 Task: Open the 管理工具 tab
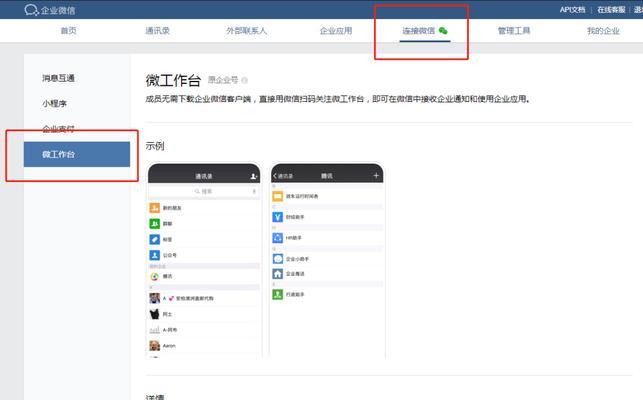514,31
